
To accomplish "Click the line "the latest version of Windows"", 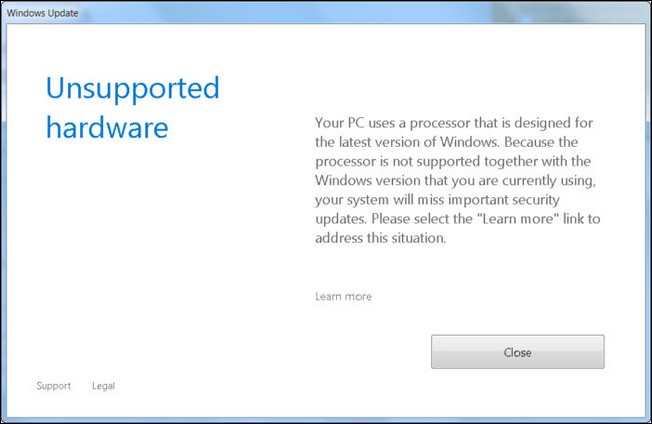I will point(447,142).
